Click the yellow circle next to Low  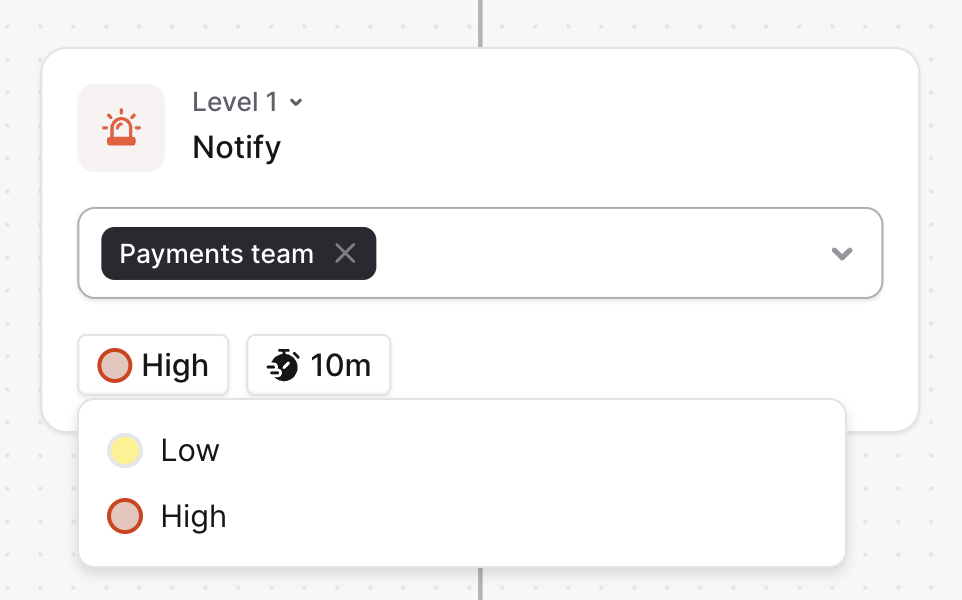[x=124, y=451]
